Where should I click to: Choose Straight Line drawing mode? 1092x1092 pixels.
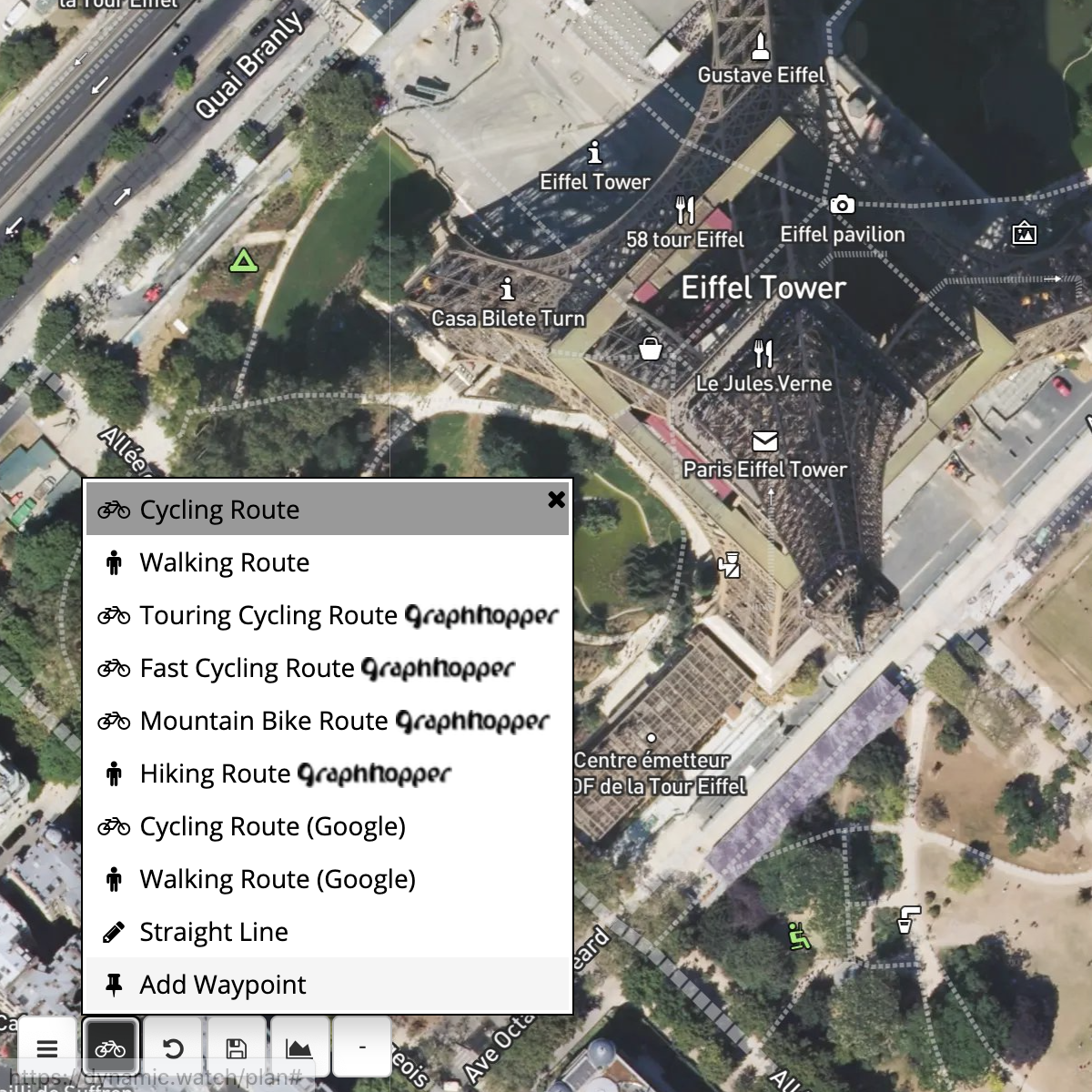[x=214, y=933]
